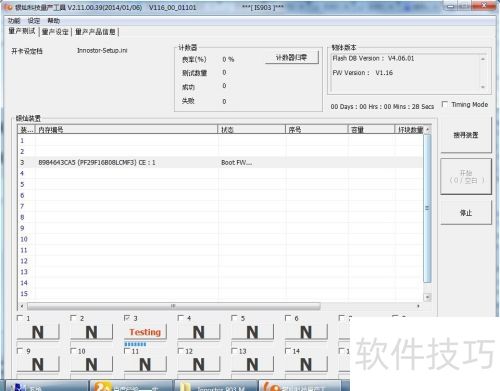Click the firmware version box scroll-down arrow

click(483, 87)
